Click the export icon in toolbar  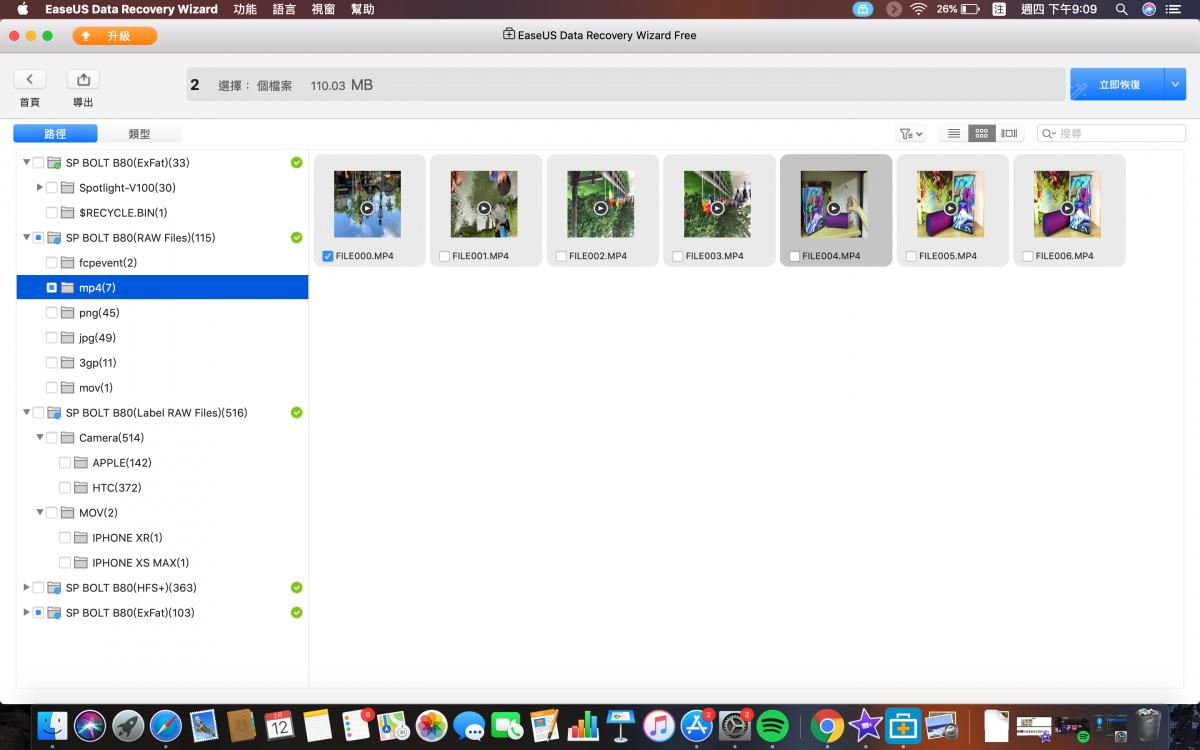[83, 80]
